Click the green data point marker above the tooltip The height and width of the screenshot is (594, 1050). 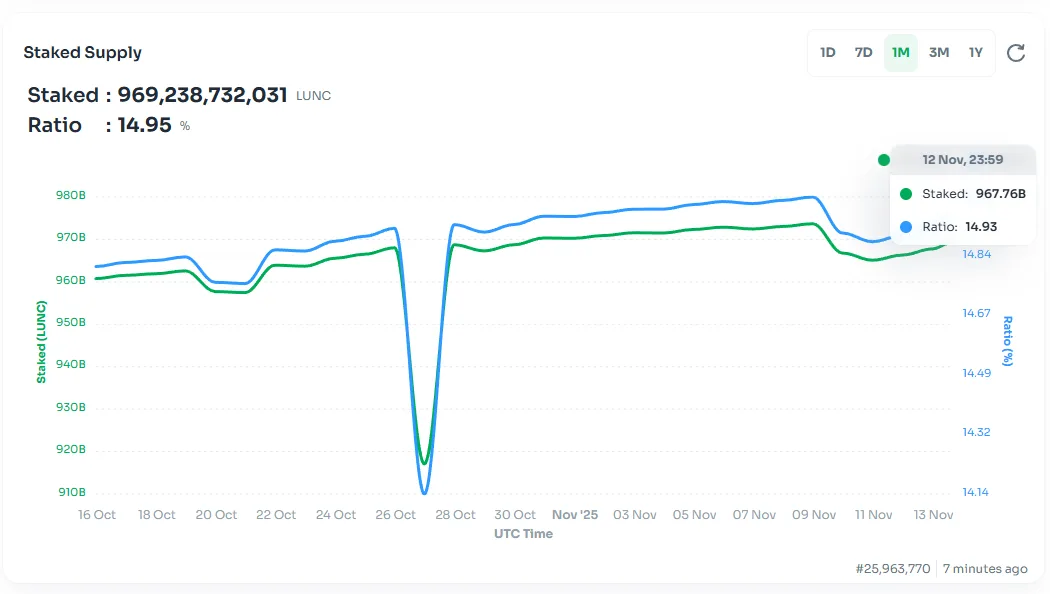click(x=883, y=159)
